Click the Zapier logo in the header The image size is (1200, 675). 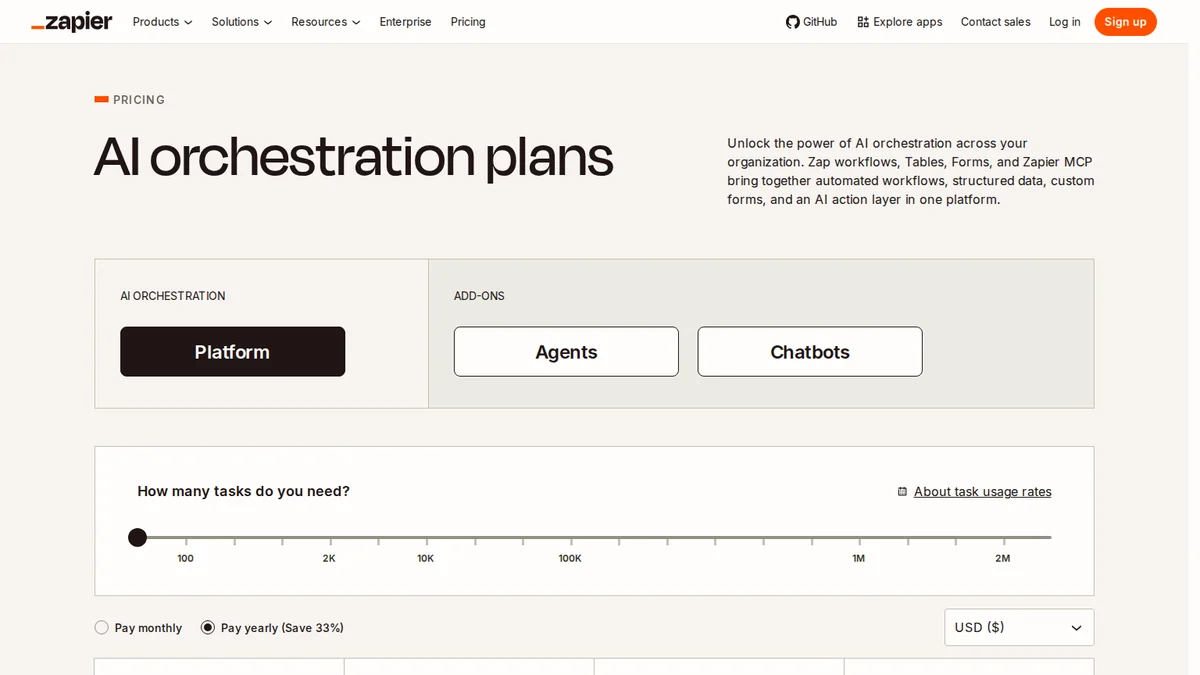tap(72, 22)
